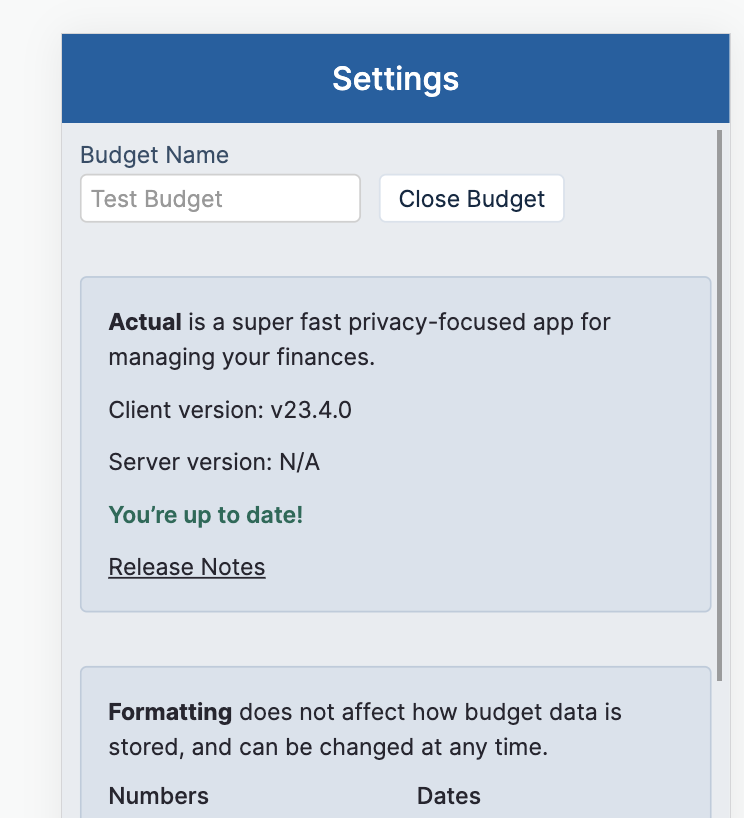Click the bold Actual app name
This screenshot has width=744, height=818.
(145, 322)
